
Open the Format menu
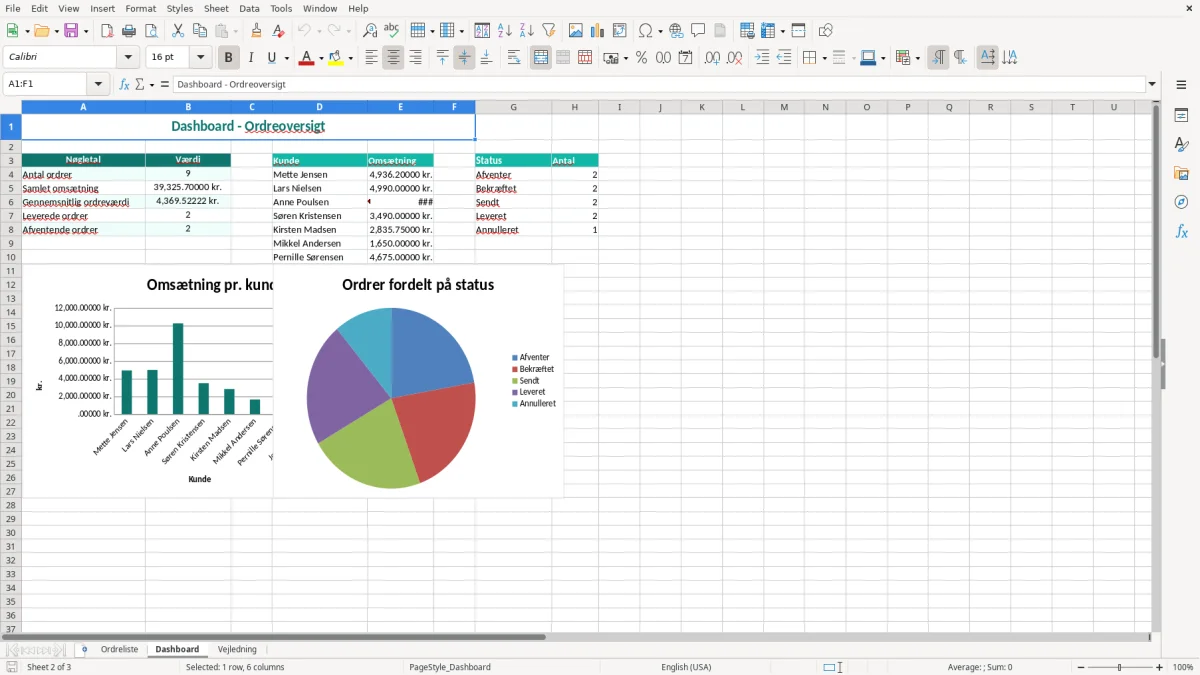click(141, 8)
